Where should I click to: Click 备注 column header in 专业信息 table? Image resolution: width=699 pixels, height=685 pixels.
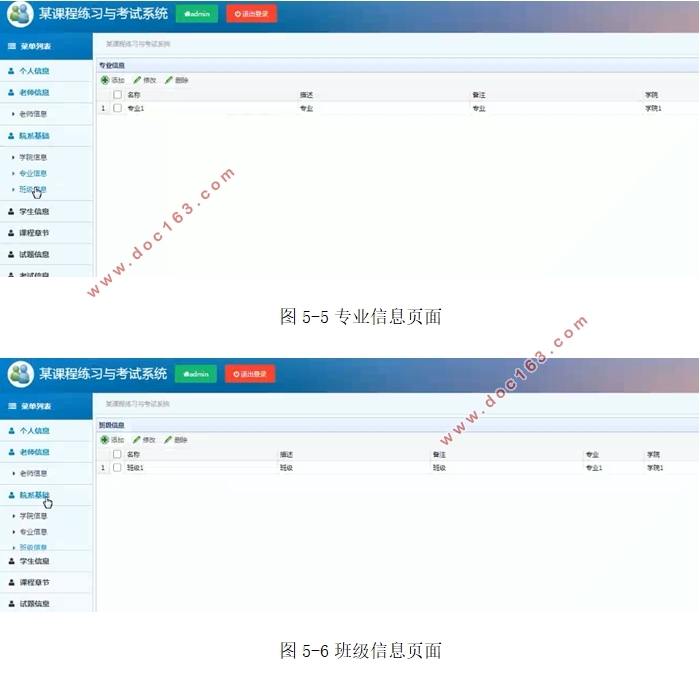pos(479,95)
